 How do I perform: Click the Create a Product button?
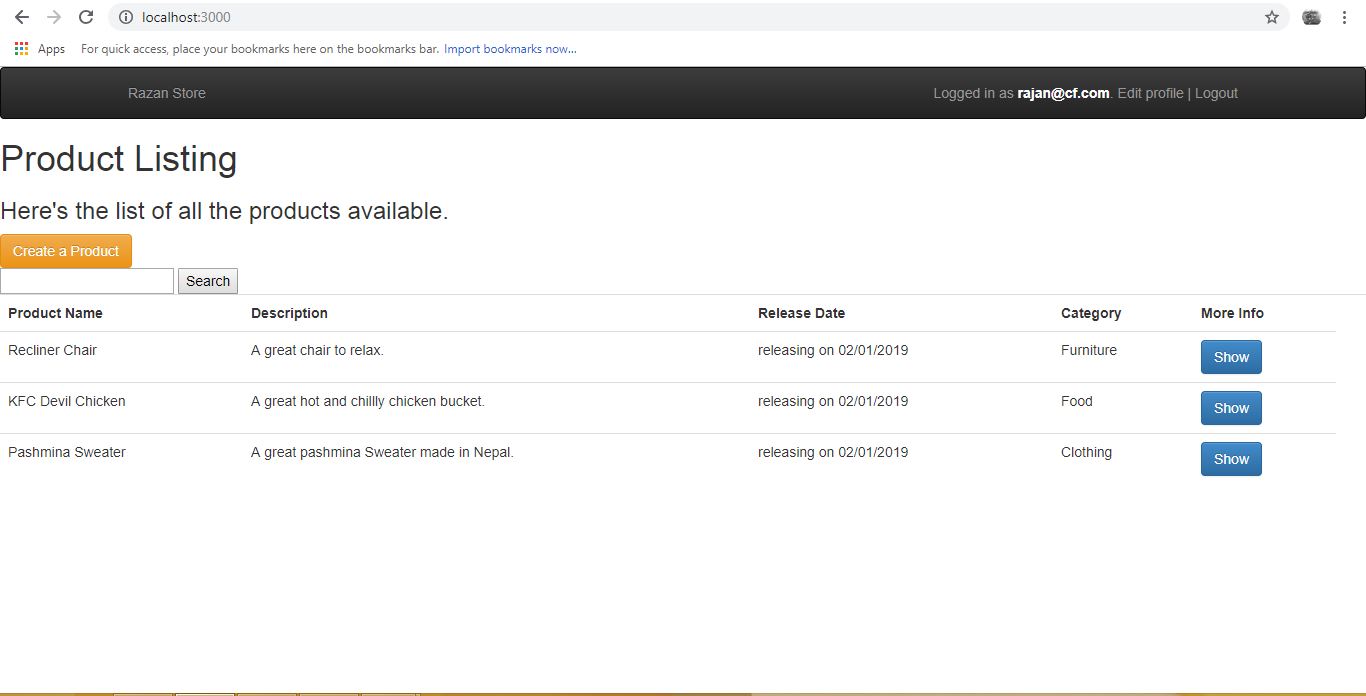[66, 251]
